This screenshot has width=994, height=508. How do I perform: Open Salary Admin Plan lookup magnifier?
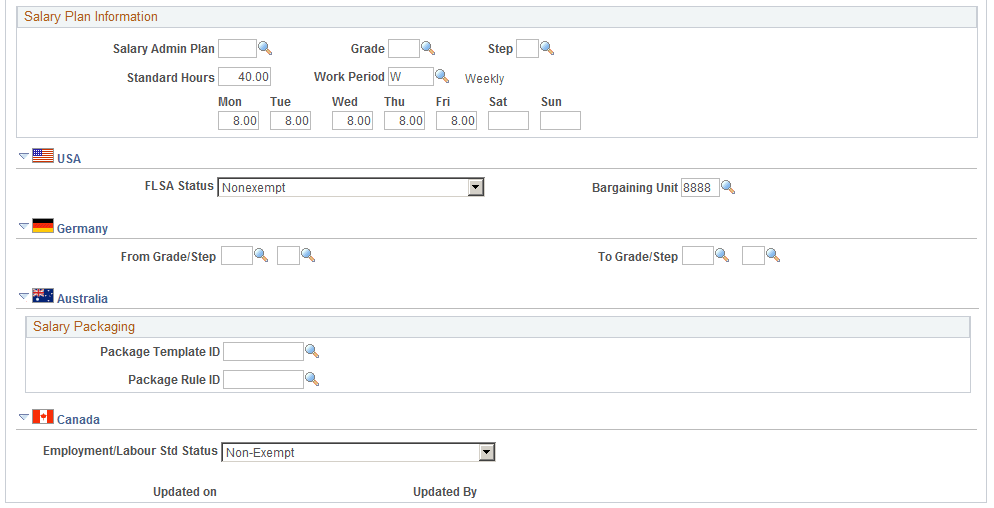pyautogui.click(x=265, y=48)
